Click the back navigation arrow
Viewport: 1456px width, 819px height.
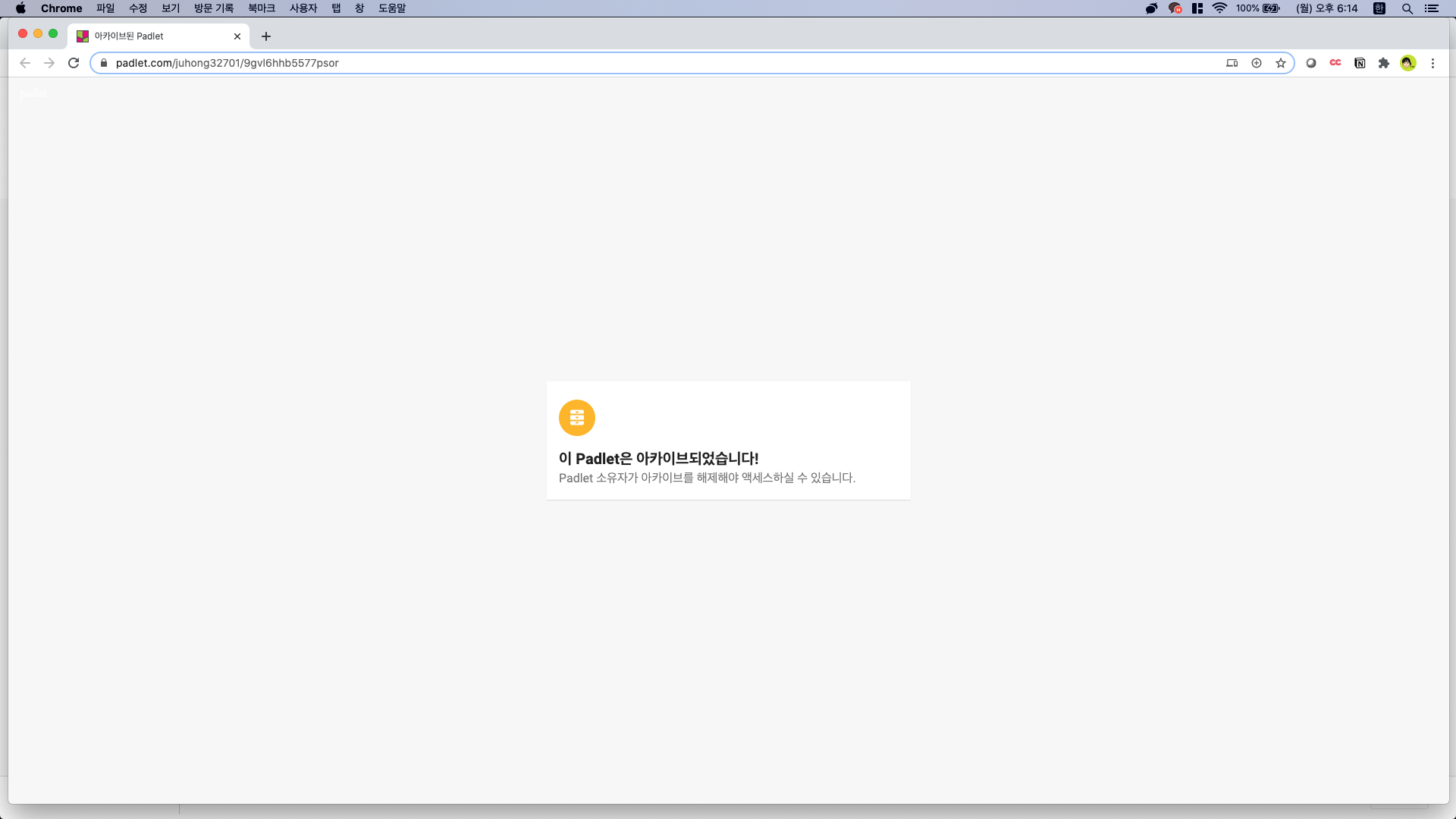coord(25,63)
